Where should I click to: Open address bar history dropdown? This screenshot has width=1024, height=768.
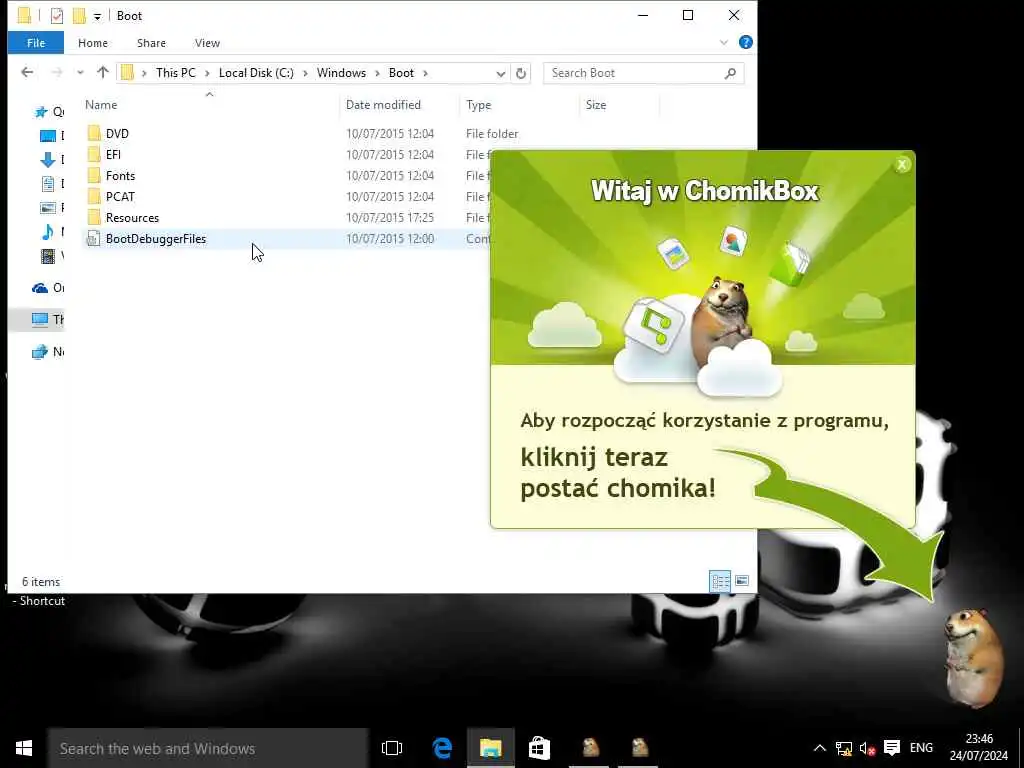(x=500, y=73)
